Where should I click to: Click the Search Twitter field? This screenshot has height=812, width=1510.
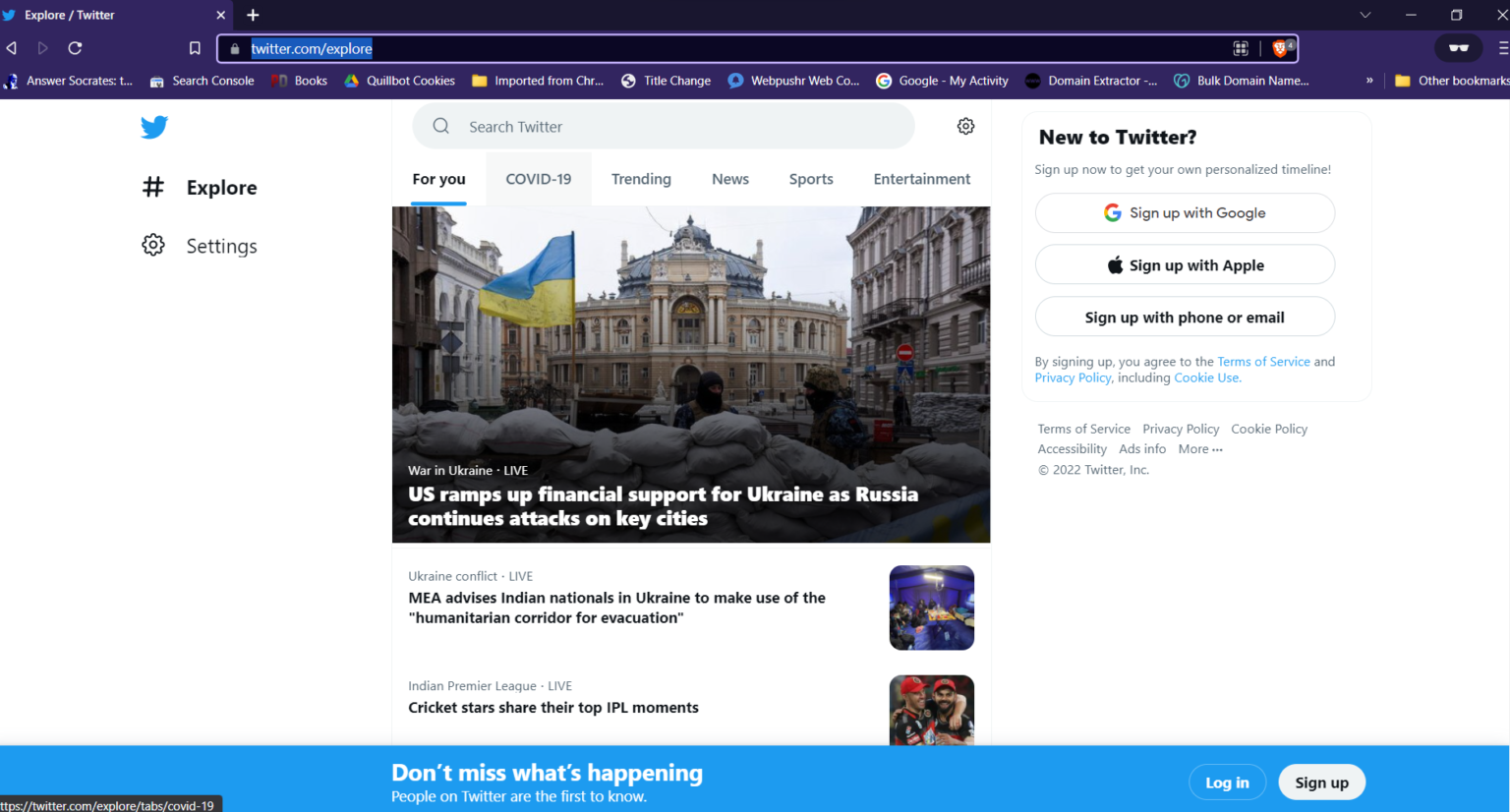(664, 126)
